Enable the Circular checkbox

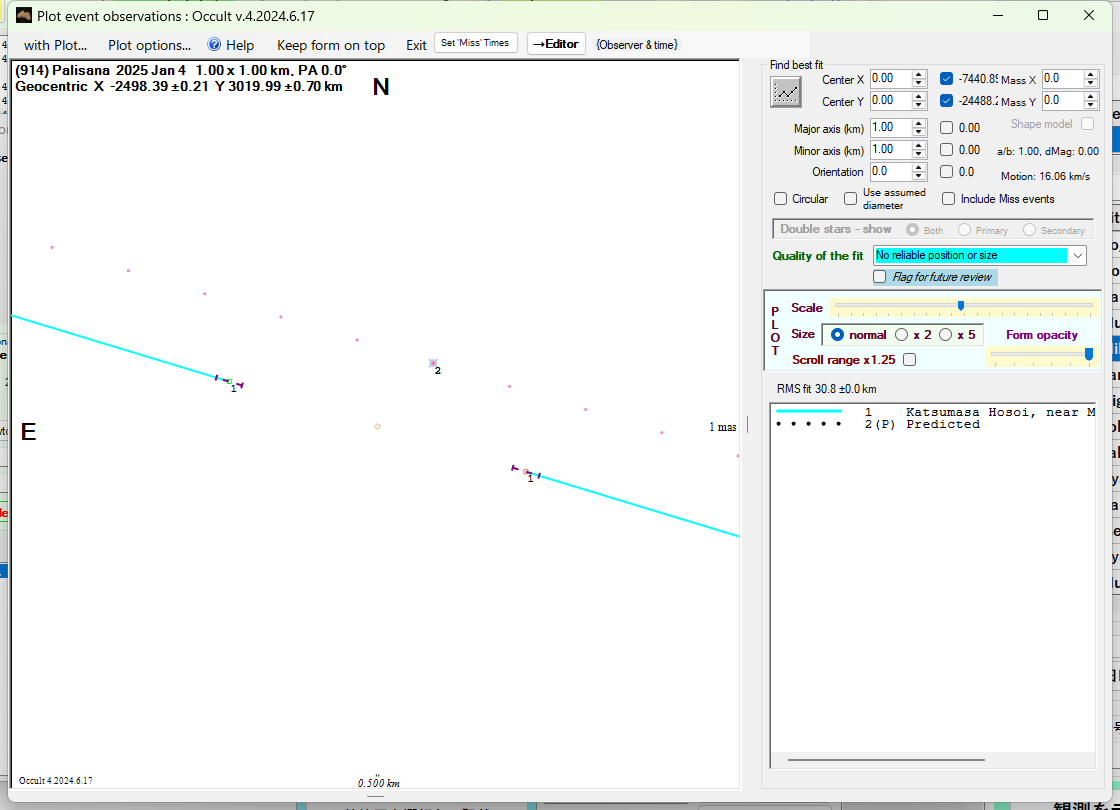(x=781, y=199)
